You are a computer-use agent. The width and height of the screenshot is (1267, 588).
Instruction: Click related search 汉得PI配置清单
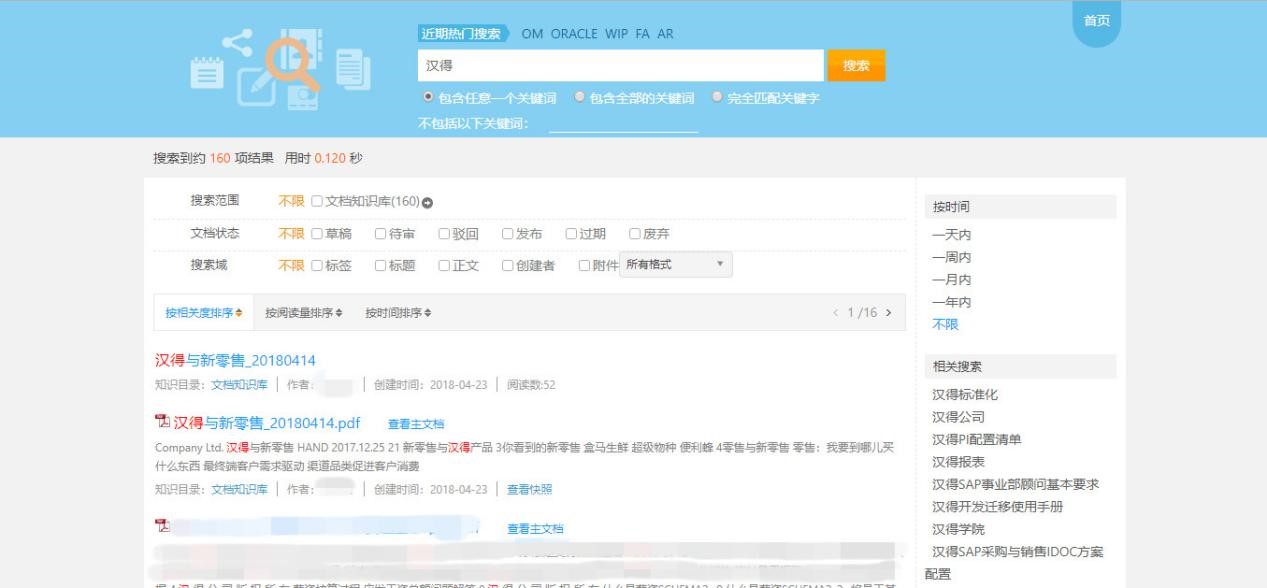coord(977,439)
